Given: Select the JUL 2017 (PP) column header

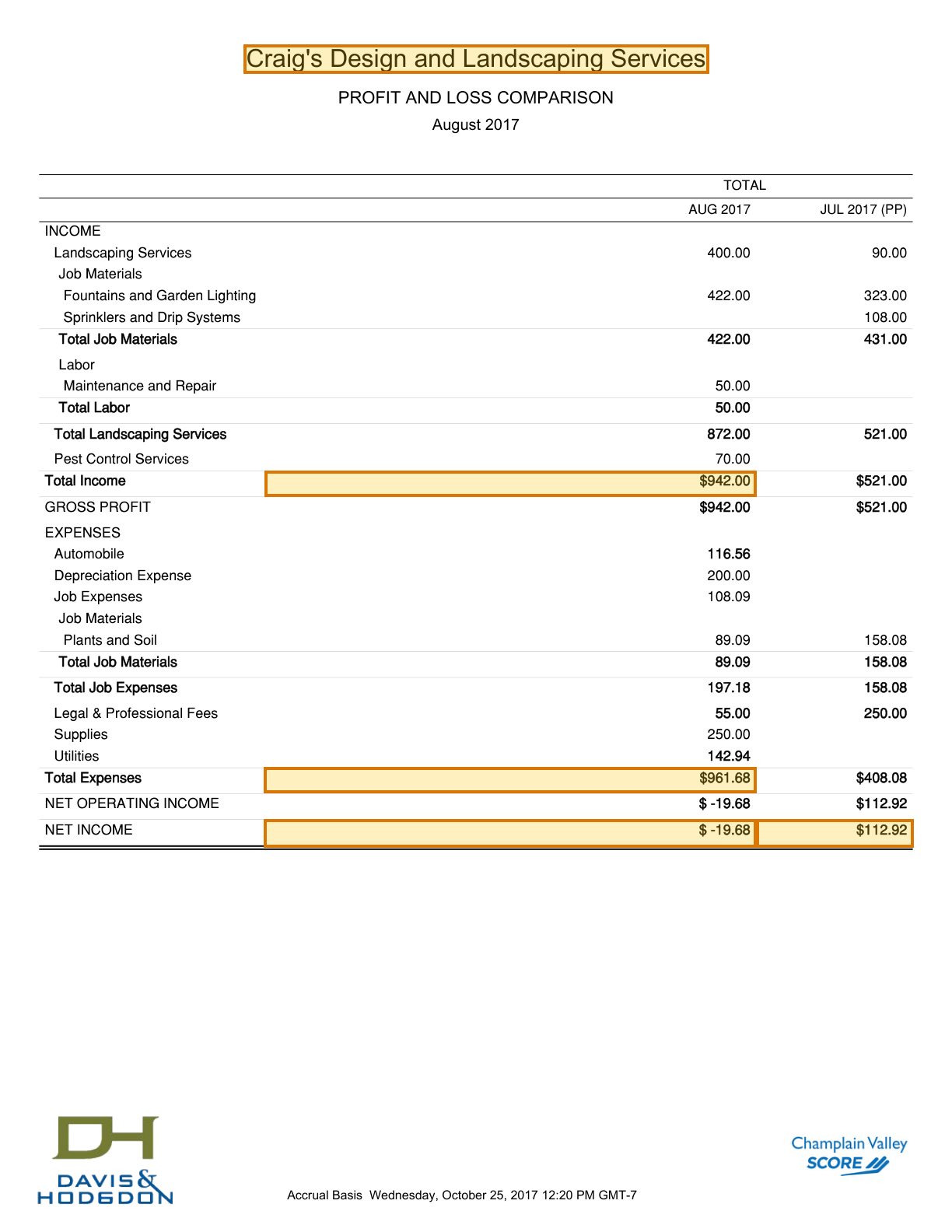Looking at the screenshot, I should click(863, 209).
